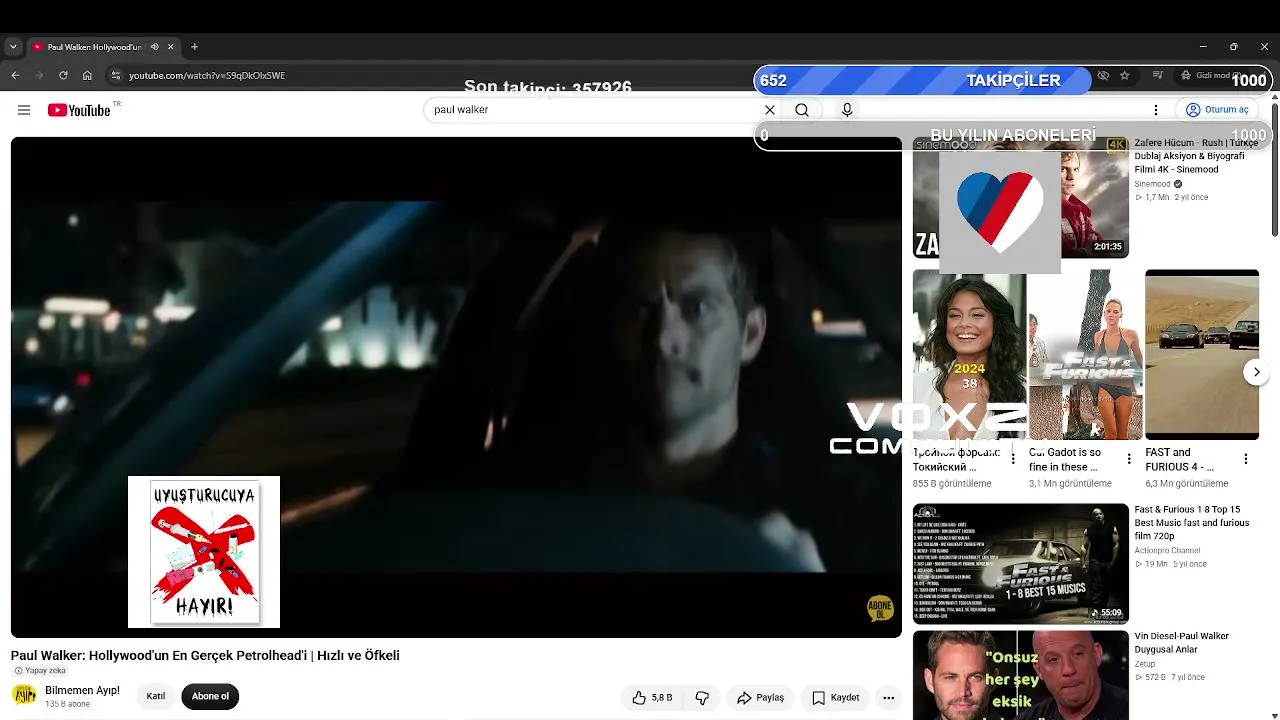Open more actions ellipsis below the video
This screenshot has width=1280, height=720.
point(888,698)
